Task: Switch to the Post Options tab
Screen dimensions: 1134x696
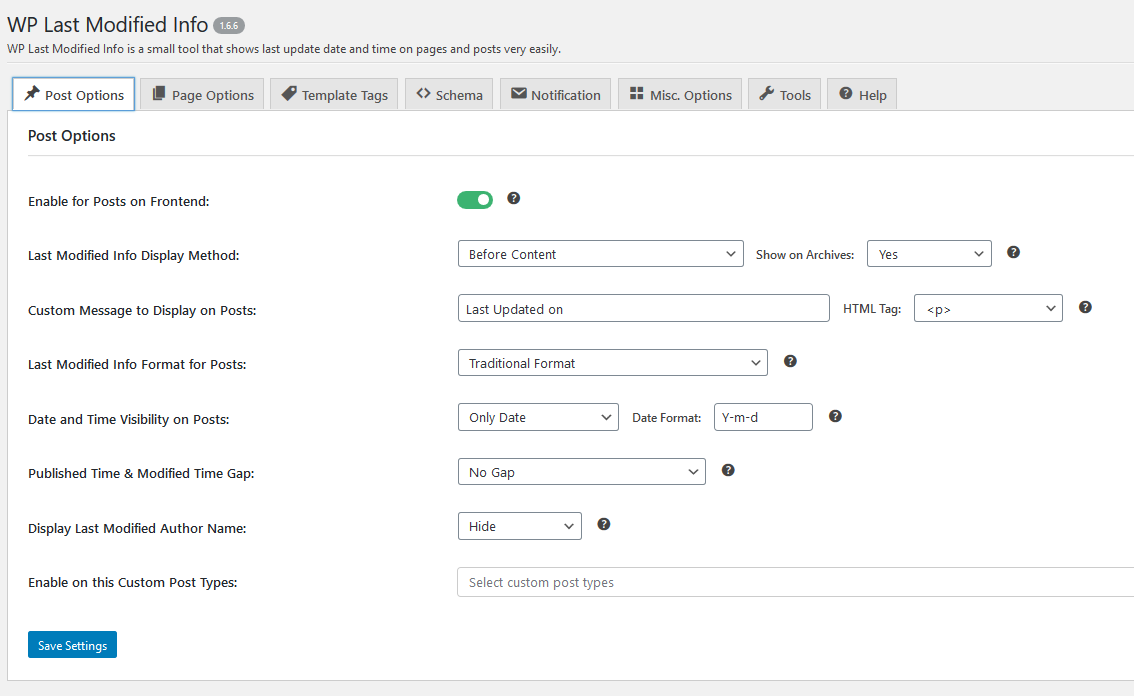Action: coord(73,95)
